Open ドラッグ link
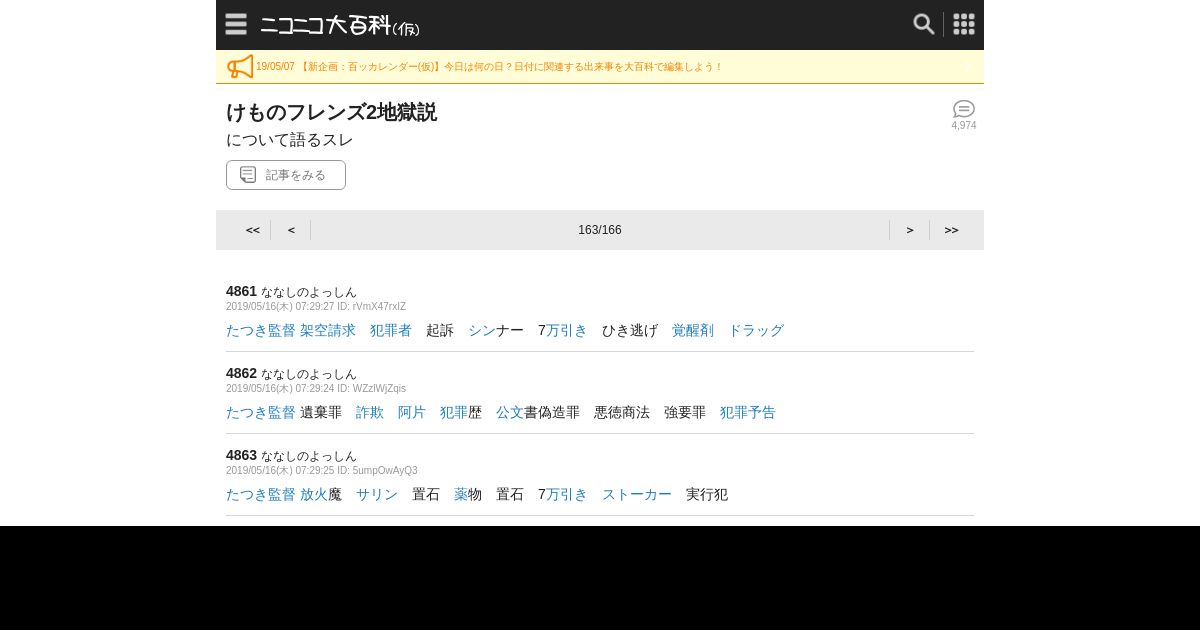 [756, 330]
